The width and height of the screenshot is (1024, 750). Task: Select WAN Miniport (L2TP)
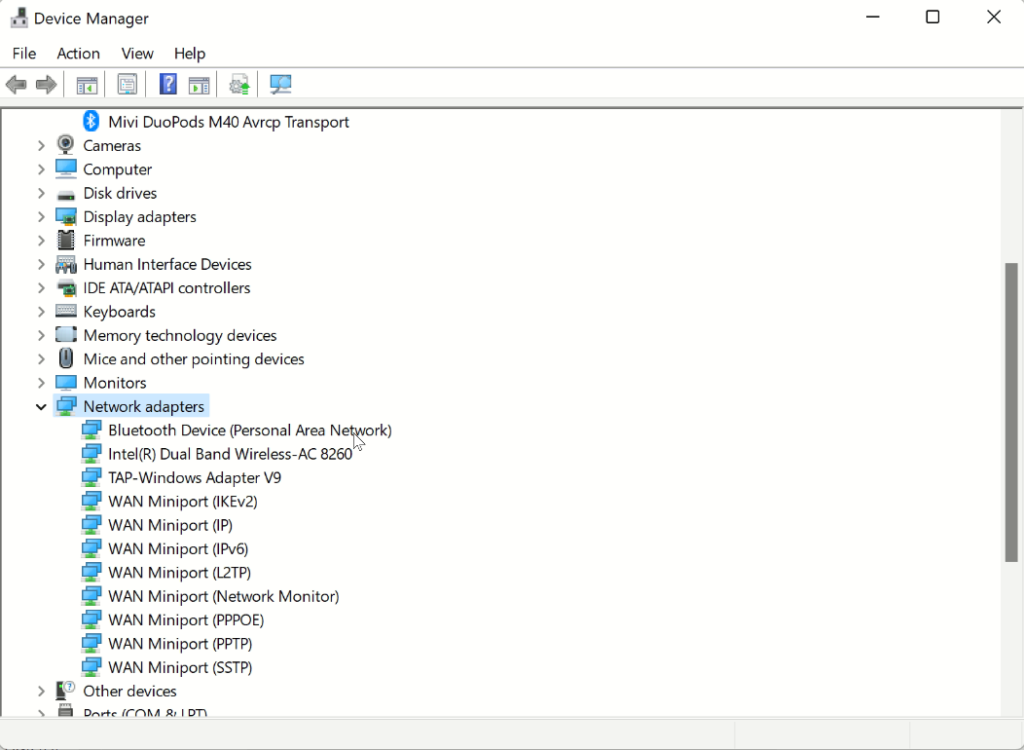coord(180,572)
